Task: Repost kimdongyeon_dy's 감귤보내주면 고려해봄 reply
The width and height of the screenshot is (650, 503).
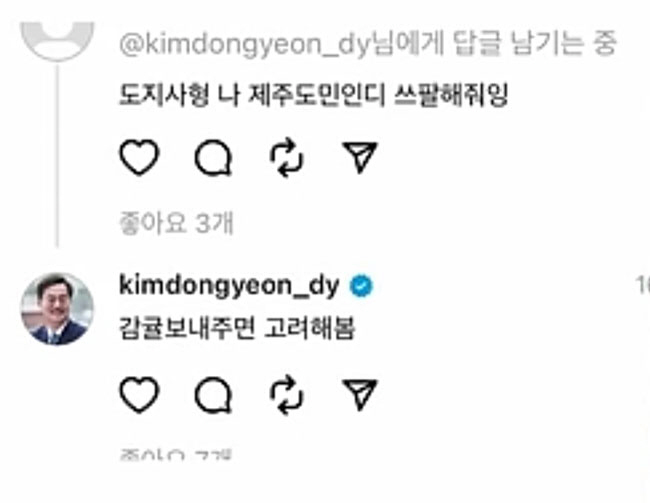Action: [x=287, y=395]
